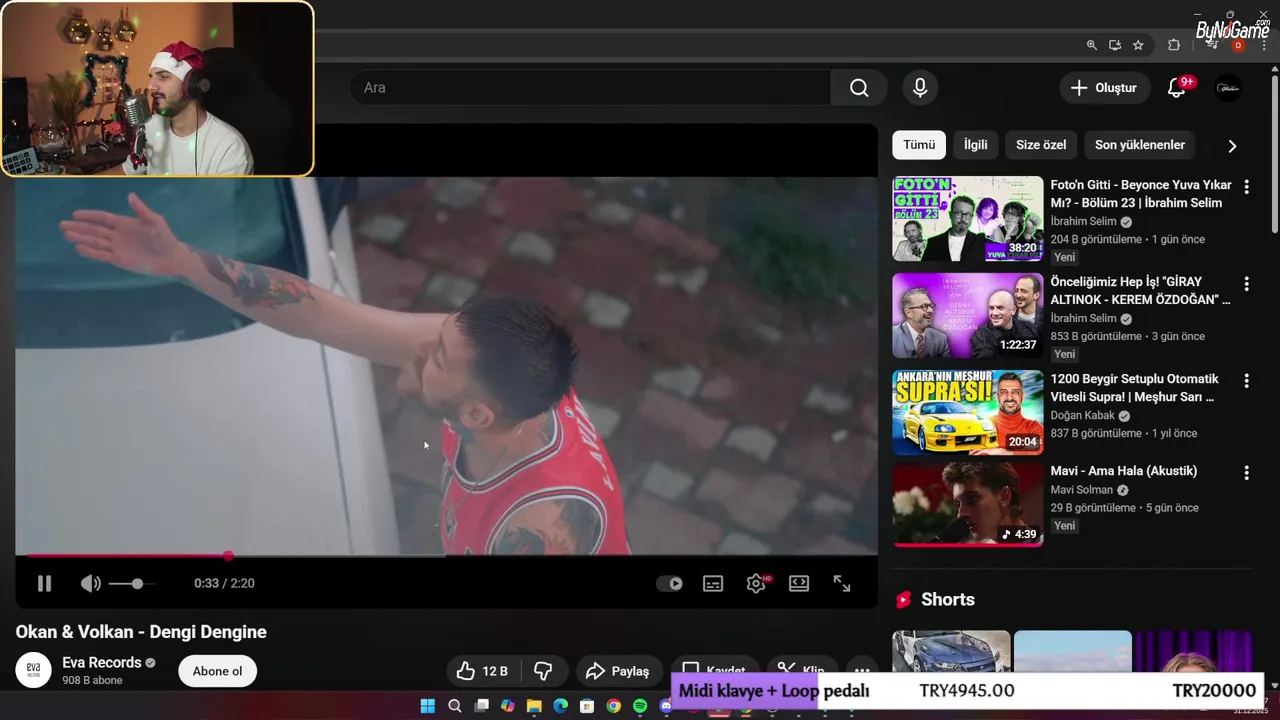
Task: Open the player settings gear
Action: 756,584
